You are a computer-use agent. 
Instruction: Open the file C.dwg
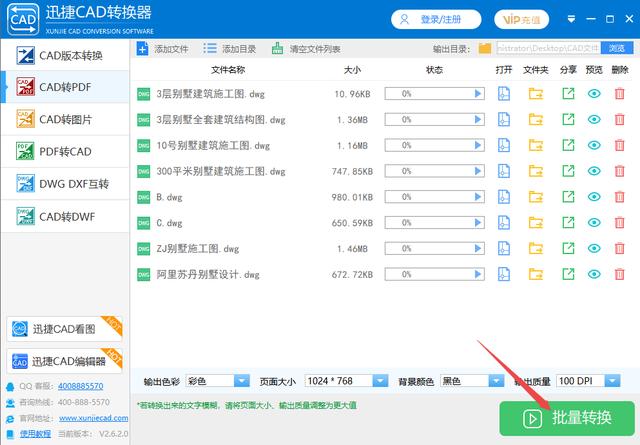coord(504,222)
